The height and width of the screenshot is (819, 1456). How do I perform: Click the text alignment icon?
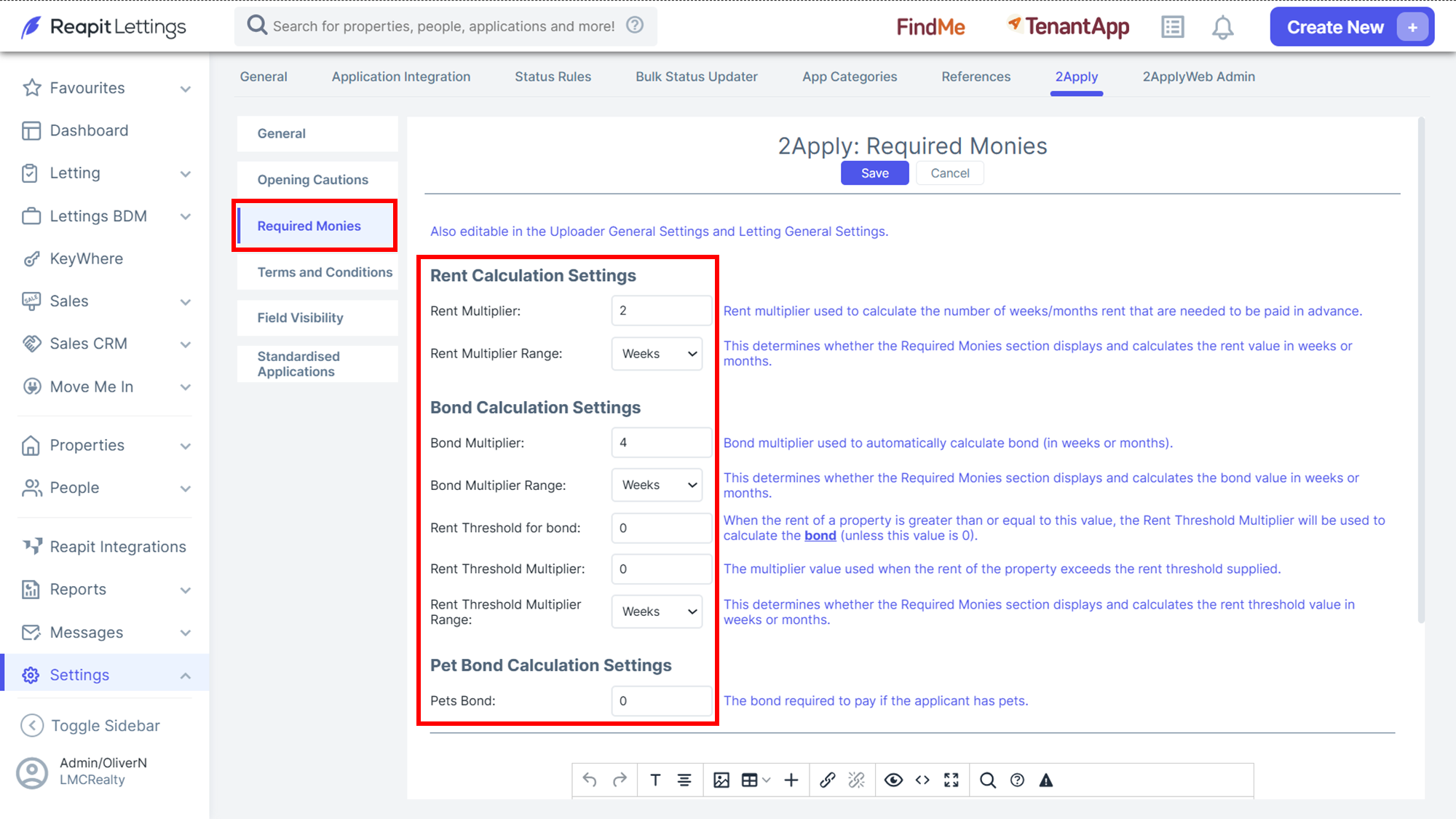coord(684,780)
